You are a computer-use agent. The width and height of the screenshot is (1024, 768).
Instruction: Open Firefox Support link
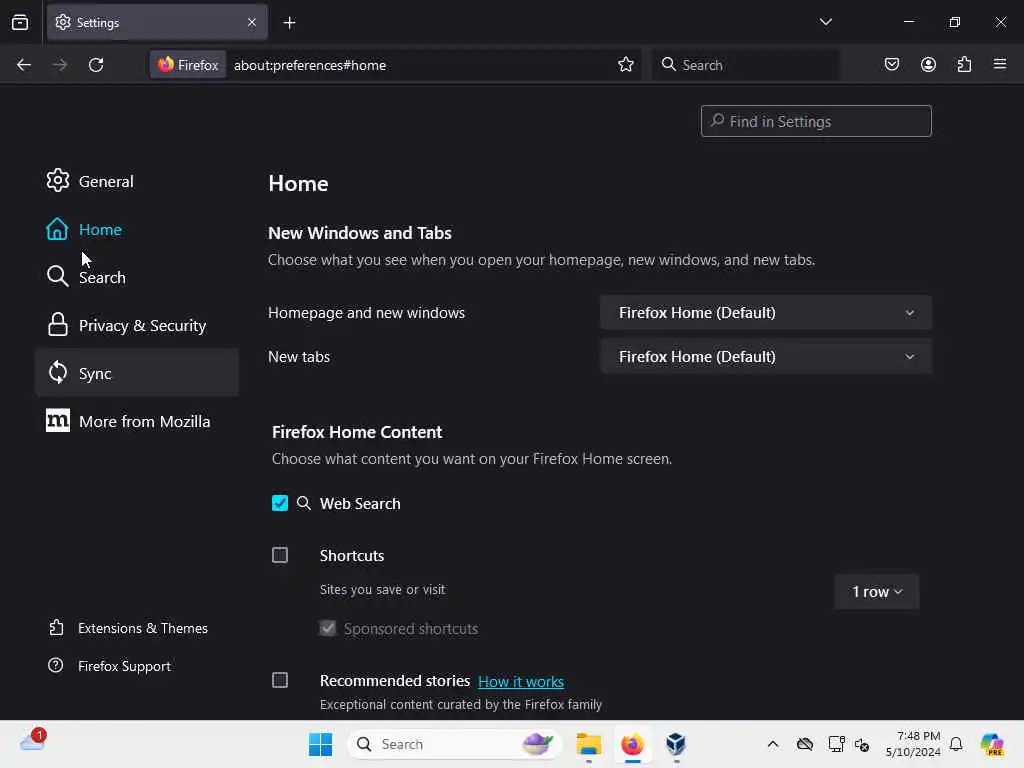pyautogui.click(x=110, y=665)
